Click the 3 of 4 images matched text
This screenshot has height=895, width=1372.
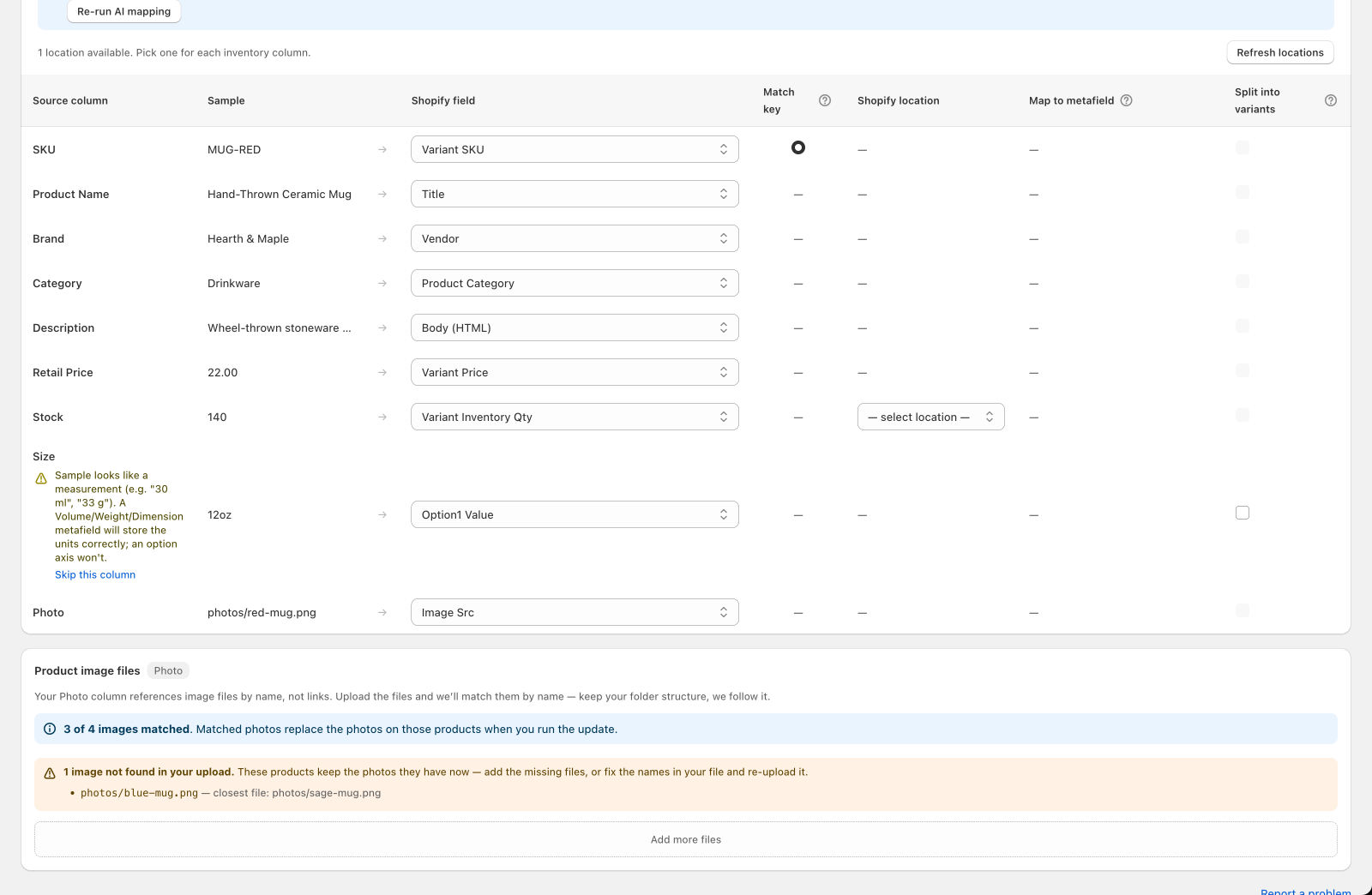[x=127, y=729]
